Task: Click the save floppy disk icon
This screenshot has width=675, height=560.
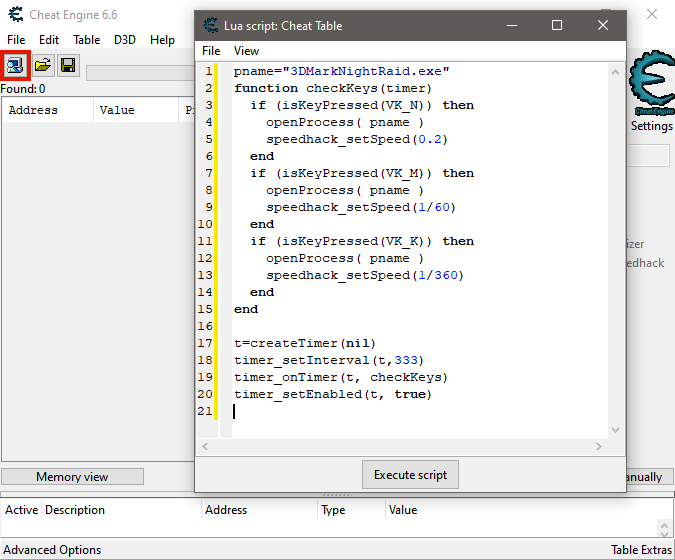Action: click(x=68, y=66)
